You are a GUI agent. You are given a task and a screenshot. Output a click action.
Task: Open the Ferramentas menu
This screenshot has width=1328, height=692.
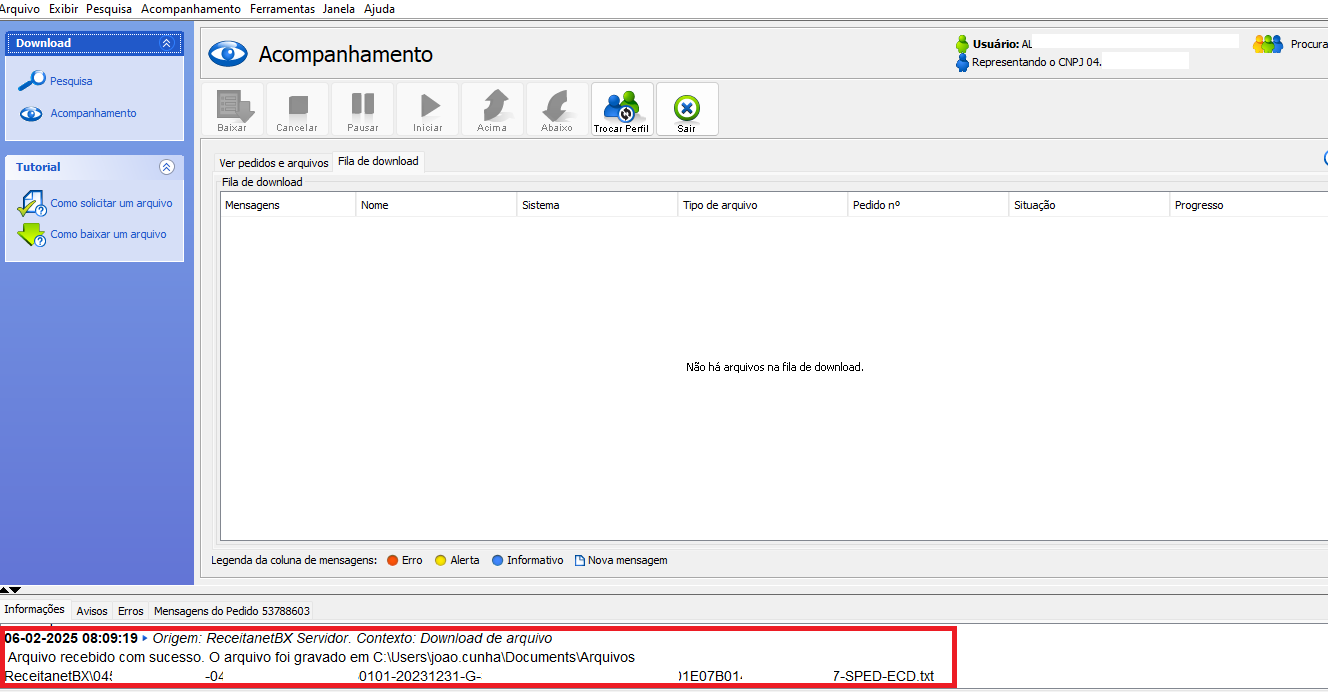coord(282,9)
